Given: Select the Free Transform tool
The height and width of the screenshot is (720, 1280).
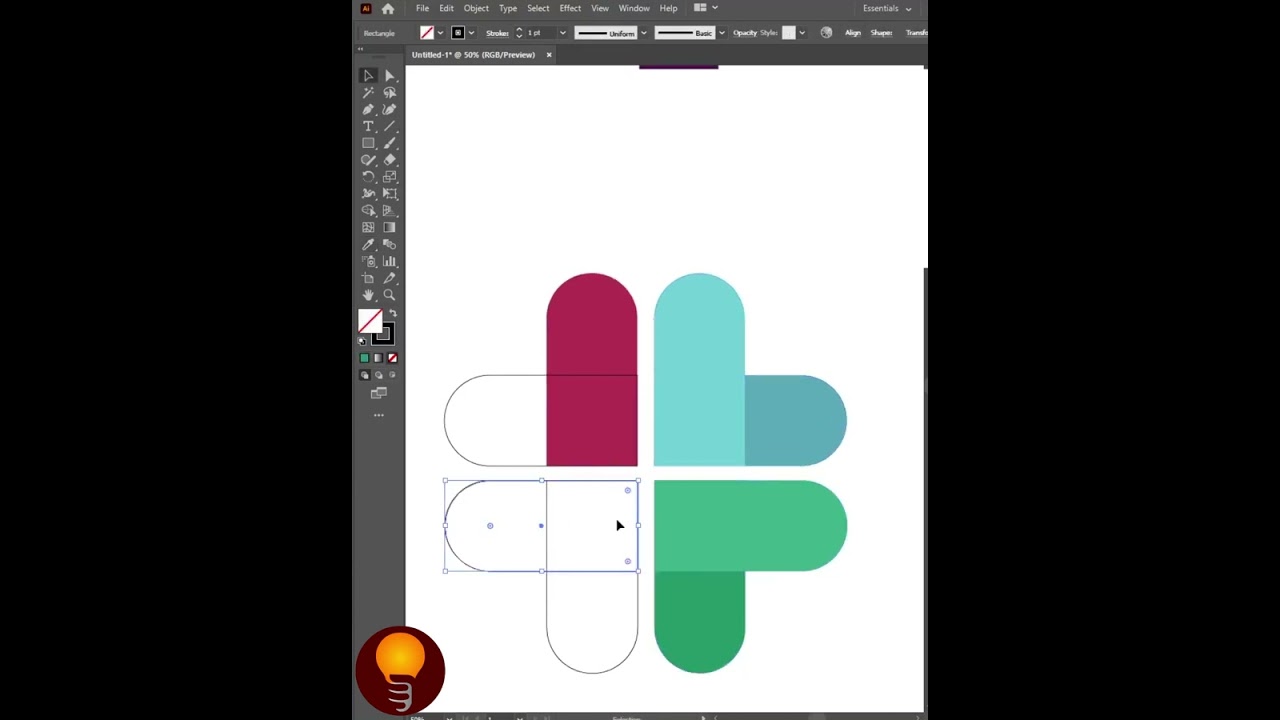Looking at the screenshot, I should [389, 194].
